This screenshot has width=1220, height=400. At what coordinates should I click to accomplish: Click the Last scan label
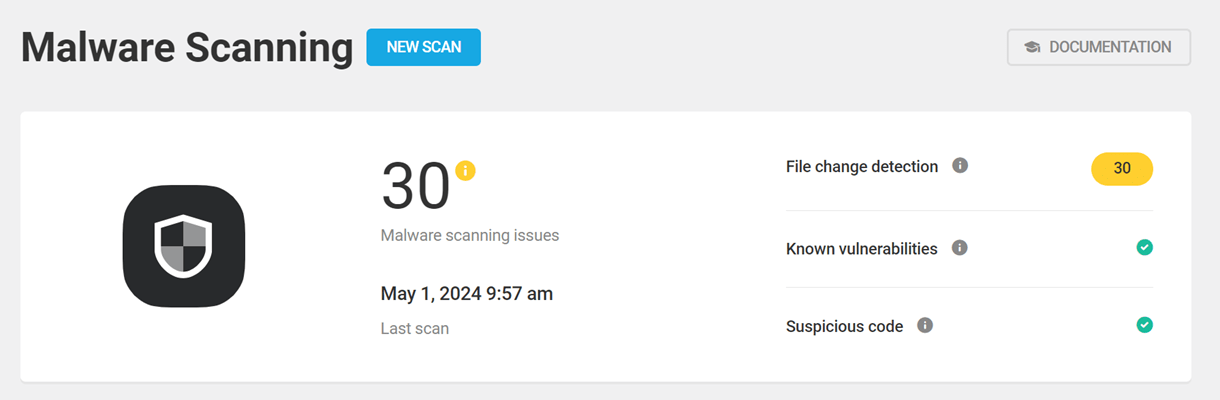click(x=415, y=328)
